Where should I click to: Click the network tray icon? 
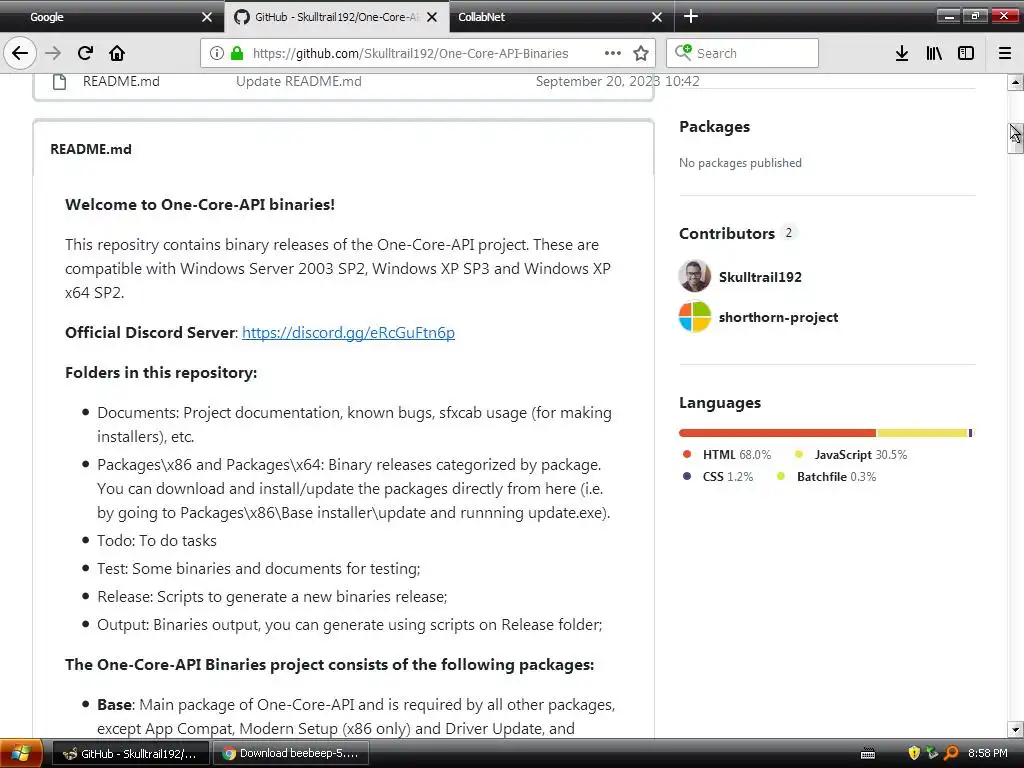[932, 753]
